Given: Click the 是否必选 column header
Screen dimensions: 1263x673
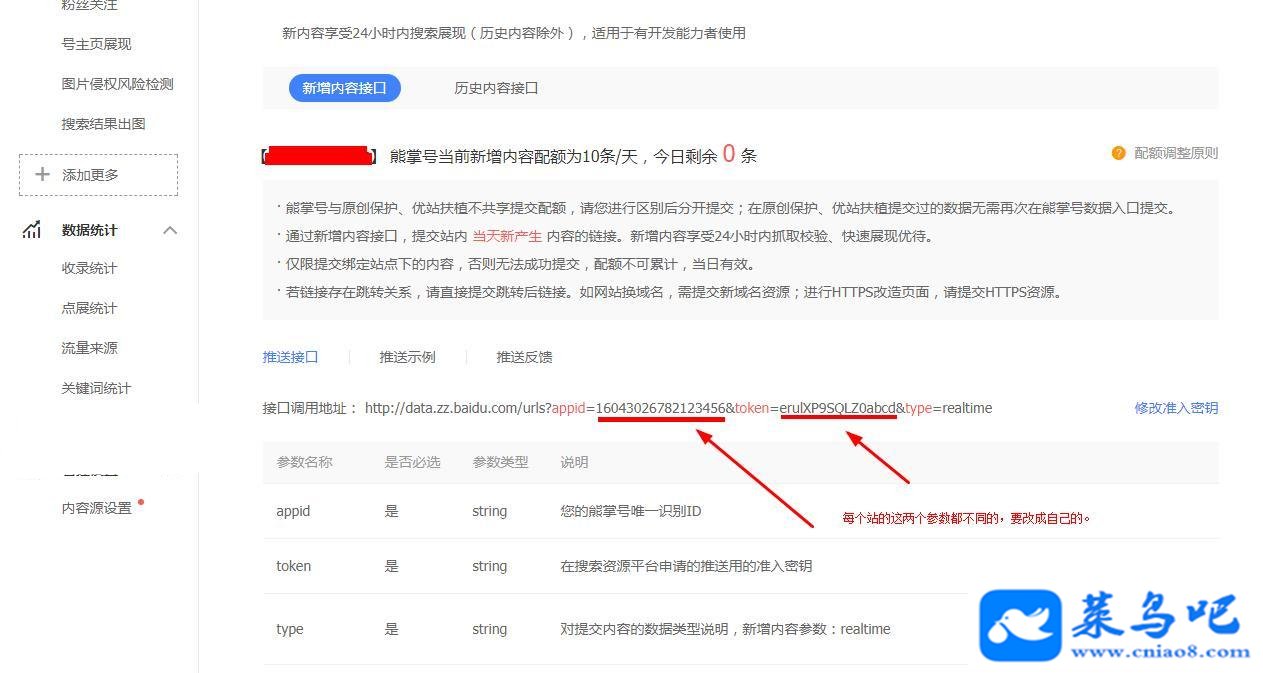Looking at the screenshot, I should [412, 462].
